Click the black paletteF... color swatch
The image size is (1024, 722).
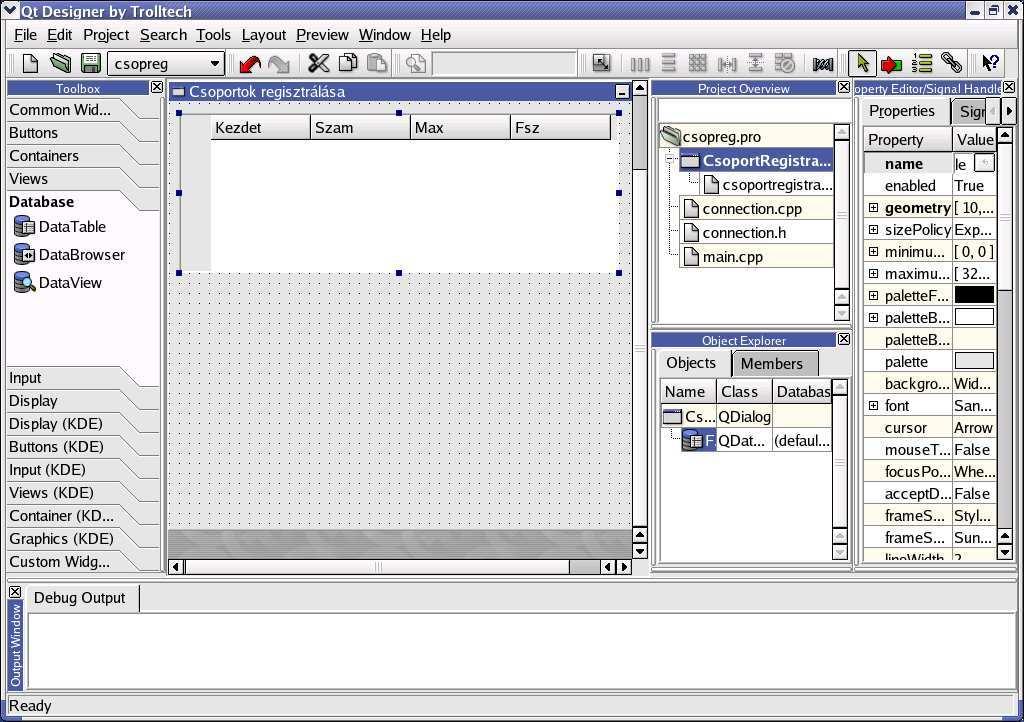[974, 294]
